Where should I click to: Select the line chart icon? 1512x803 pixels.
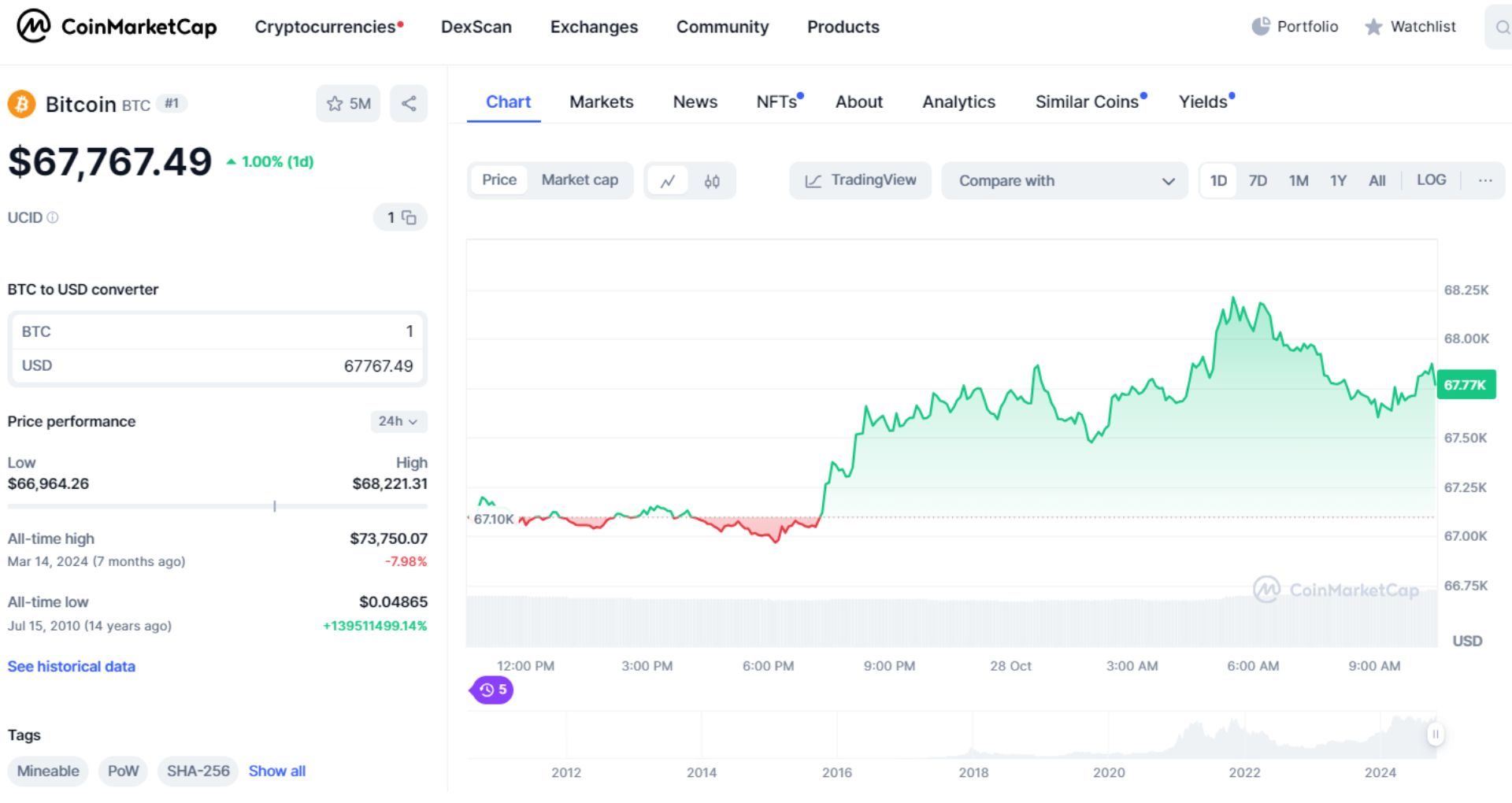tap(669, 180)
